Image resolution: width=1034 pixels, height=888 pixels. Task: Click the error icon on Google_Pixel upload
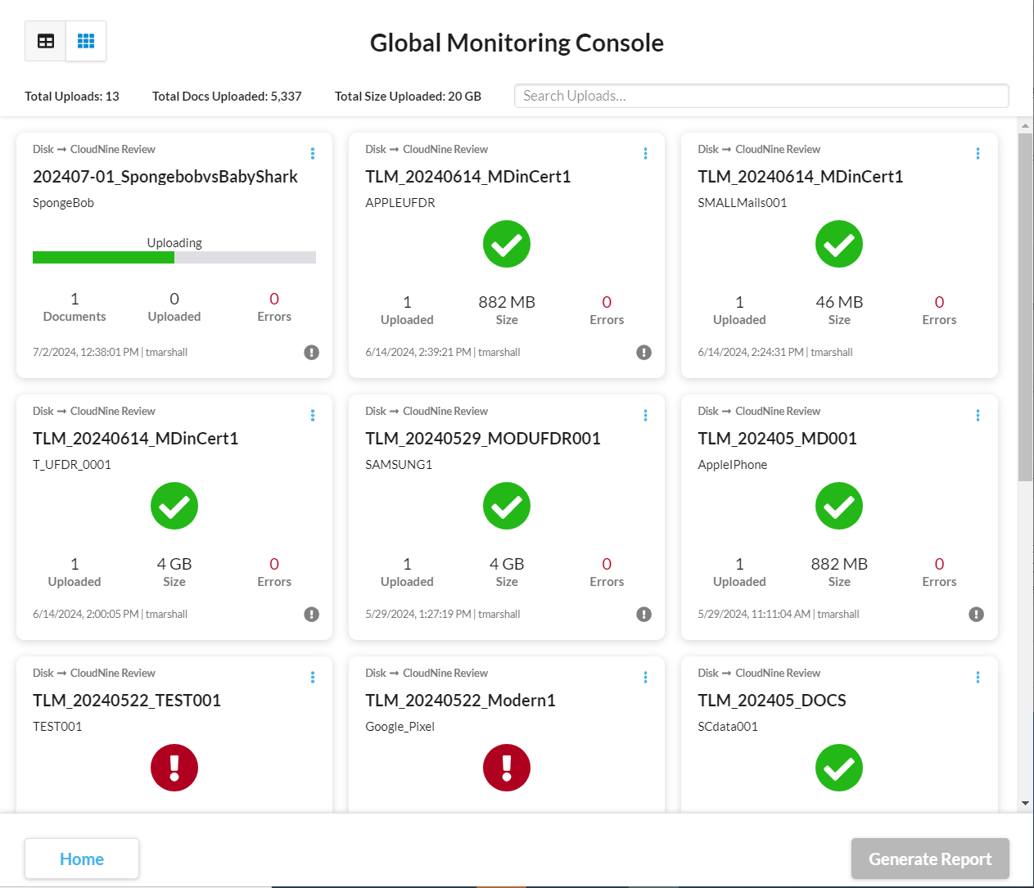(x=506, y=767)
